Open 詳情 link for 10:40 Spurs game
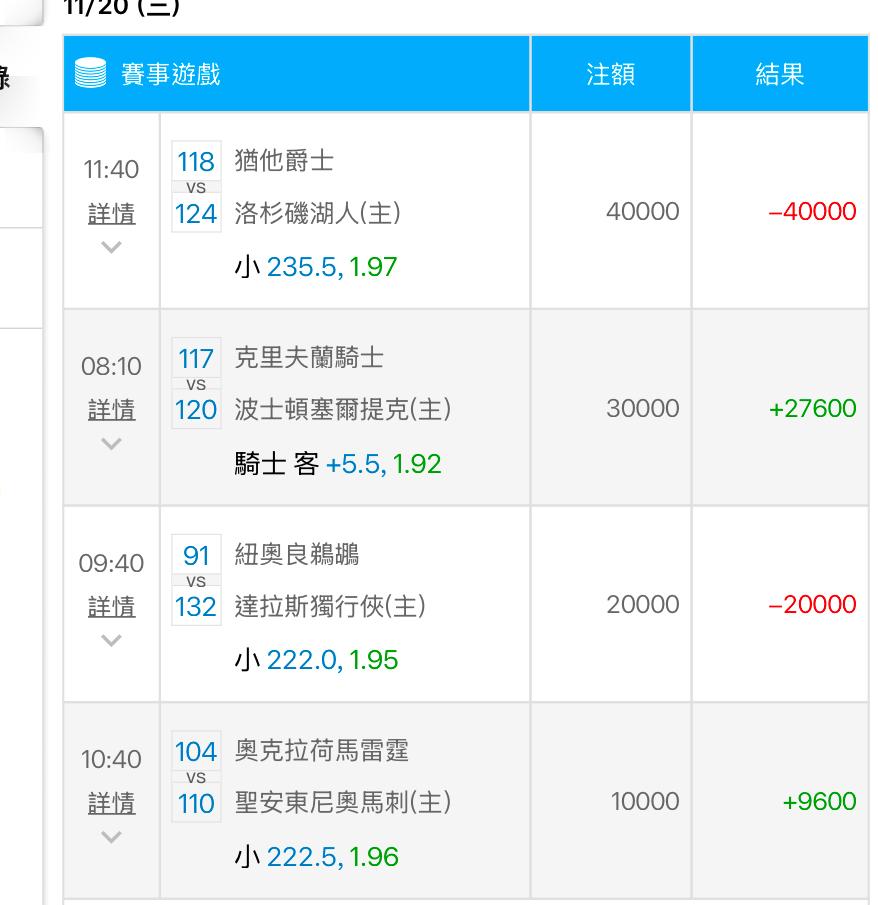 (x=111, y=803)
